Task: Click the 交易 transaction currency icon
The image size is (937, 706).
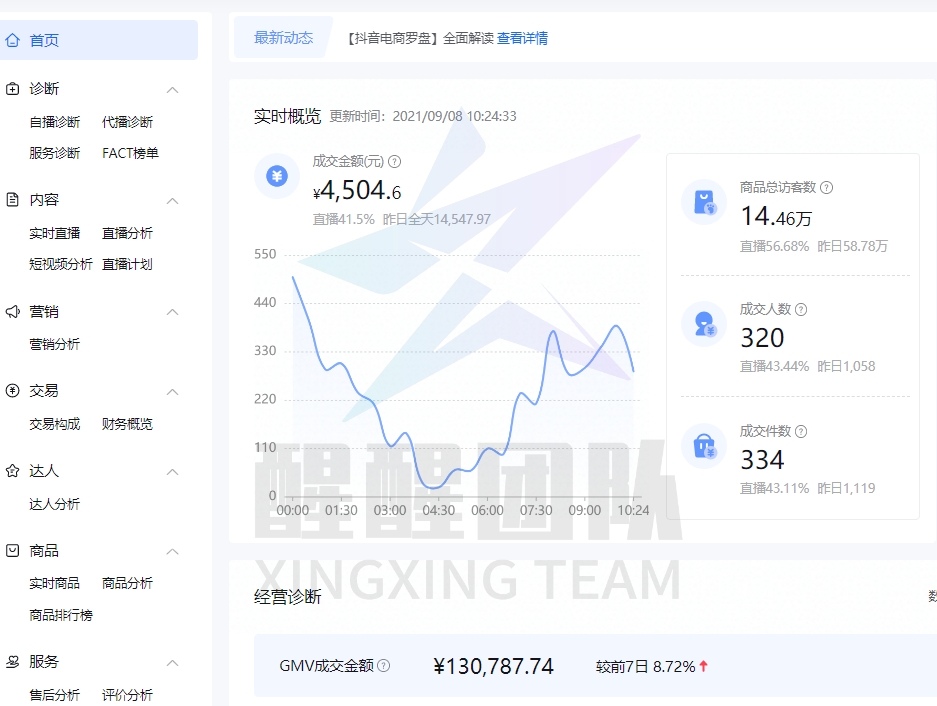Action: pos(11,391)
